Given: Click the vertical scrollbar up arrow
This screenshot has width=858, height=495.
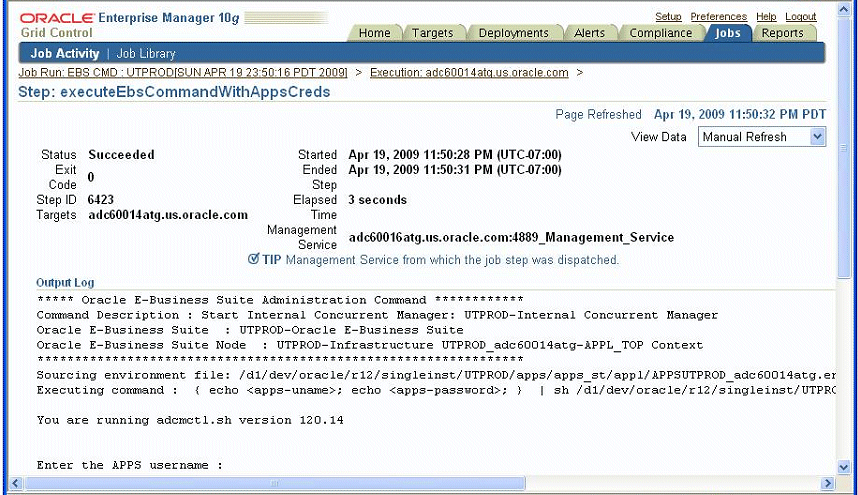Looking at the screenshot, I should pyautogui.click(x=844, y=10).
